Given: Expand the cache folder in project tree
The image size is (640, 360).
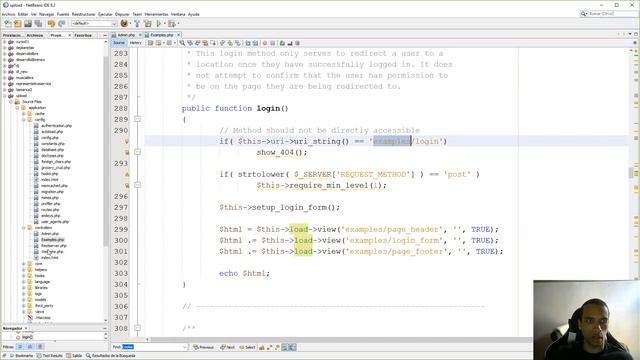Looking at the screenshot, I should click(24, 113).
